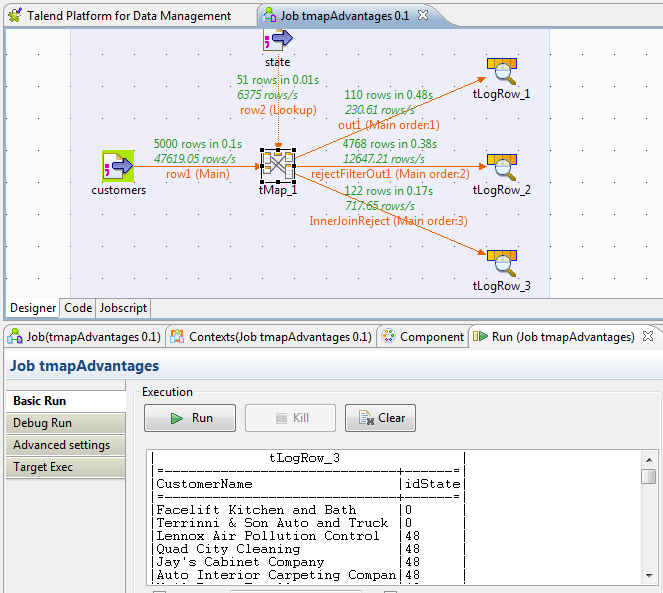
Task: Click the Kill button
Action: 290,418
